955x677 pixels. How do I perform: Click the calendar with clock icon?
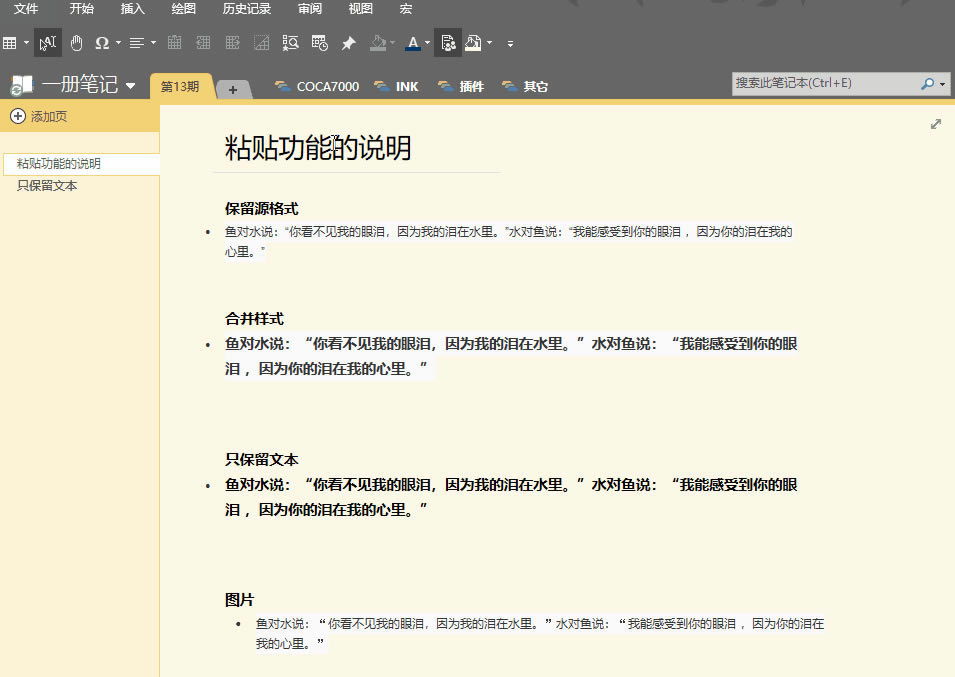[319, 43]
